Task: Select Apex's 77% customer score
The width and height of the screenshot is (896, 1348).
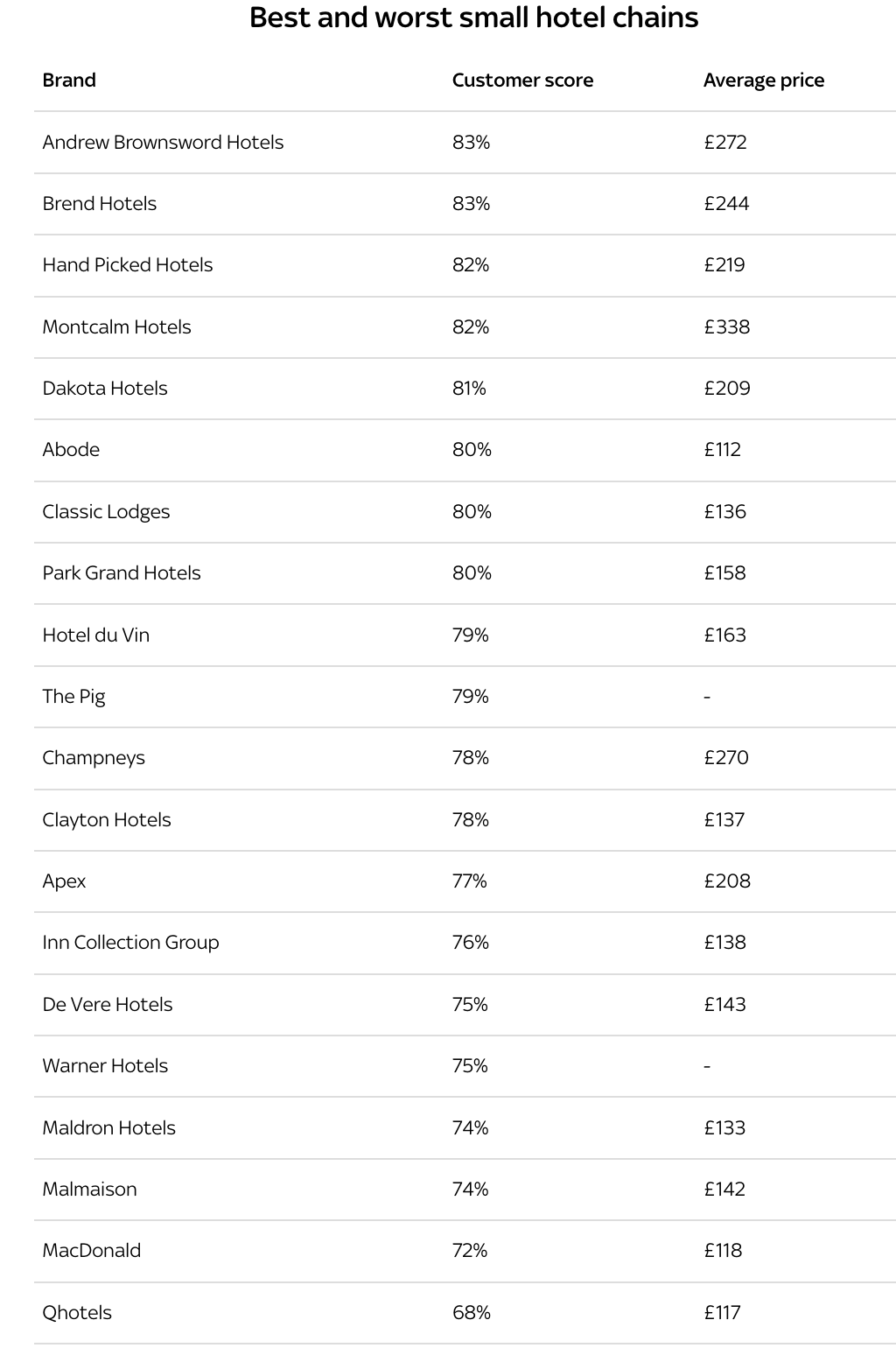Action: click(x=469, y=881)
